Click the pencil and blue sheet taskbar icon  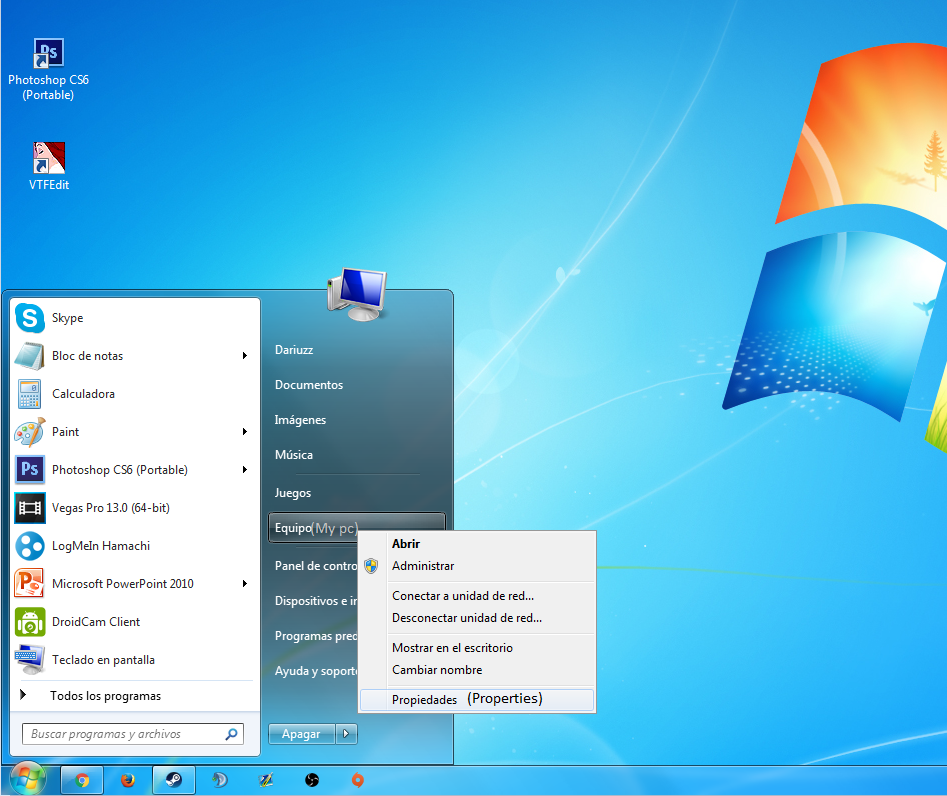[266, 780]
